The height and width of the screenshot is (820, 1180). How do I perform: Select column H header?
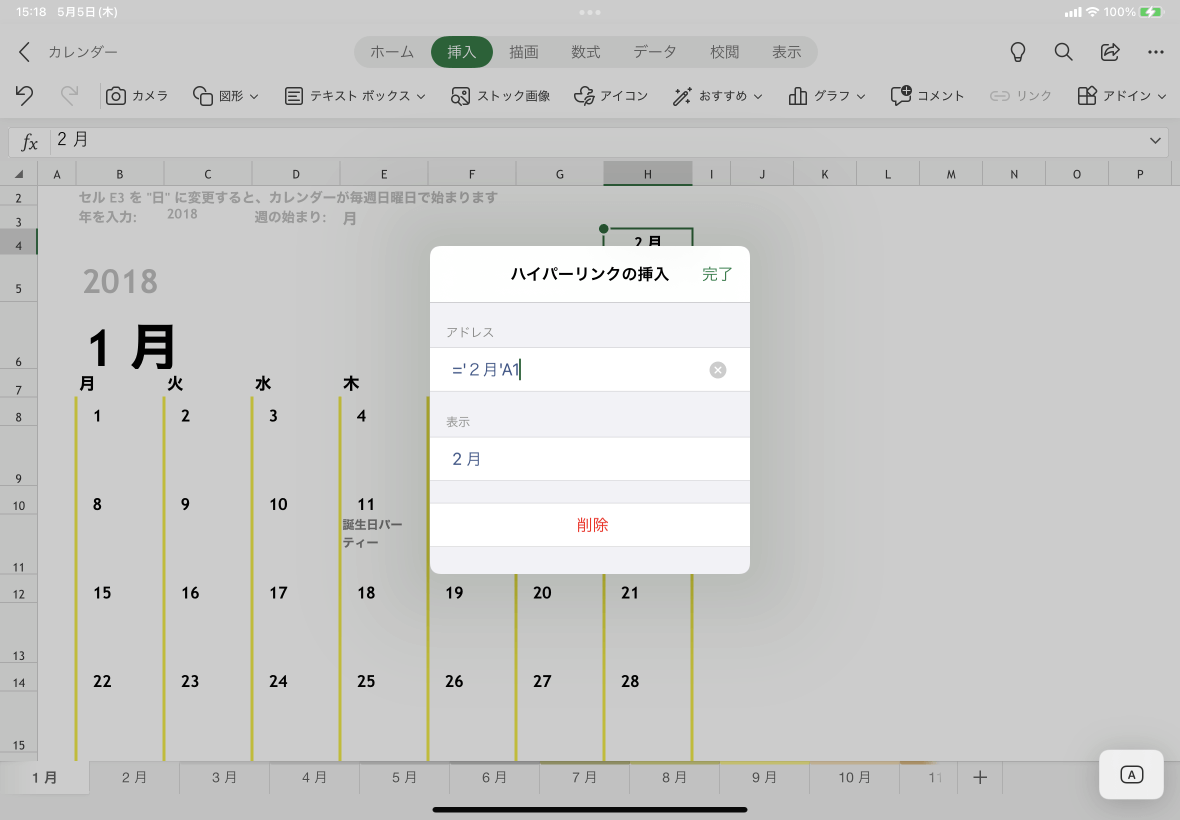[647, 174]
